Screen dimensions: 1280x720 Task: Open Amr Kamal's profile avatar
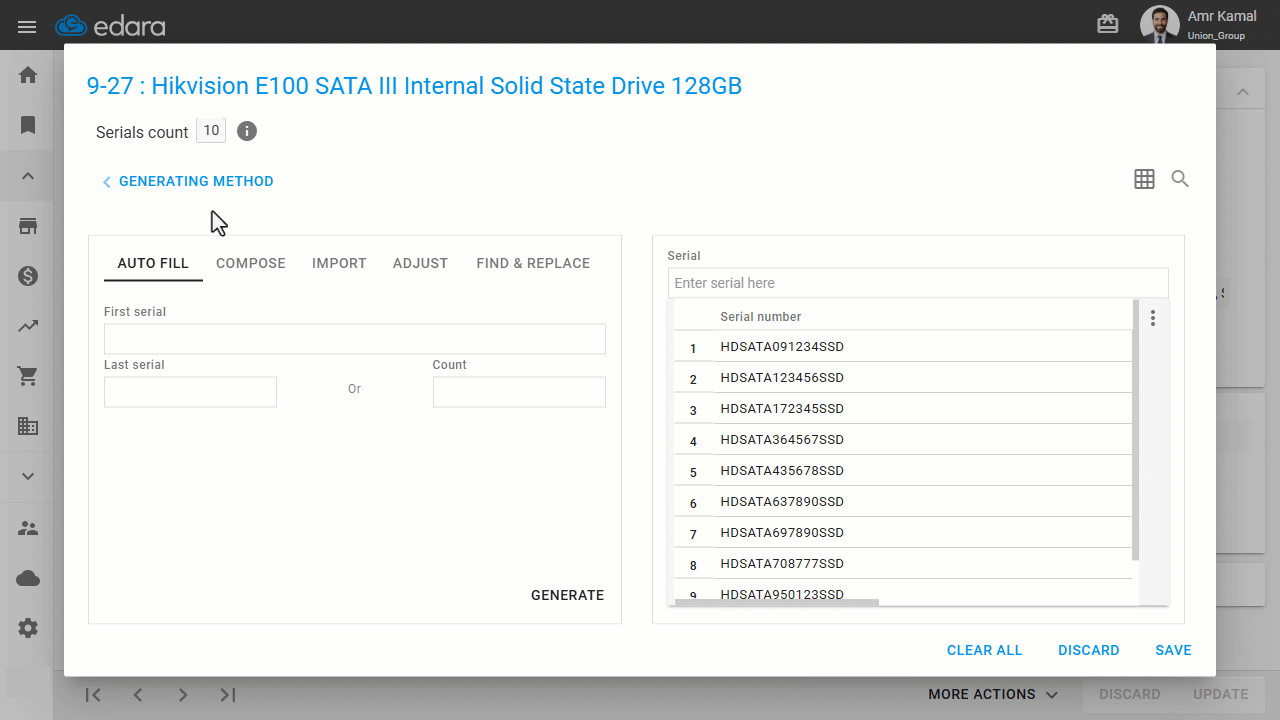click(x=1160, y=25)
